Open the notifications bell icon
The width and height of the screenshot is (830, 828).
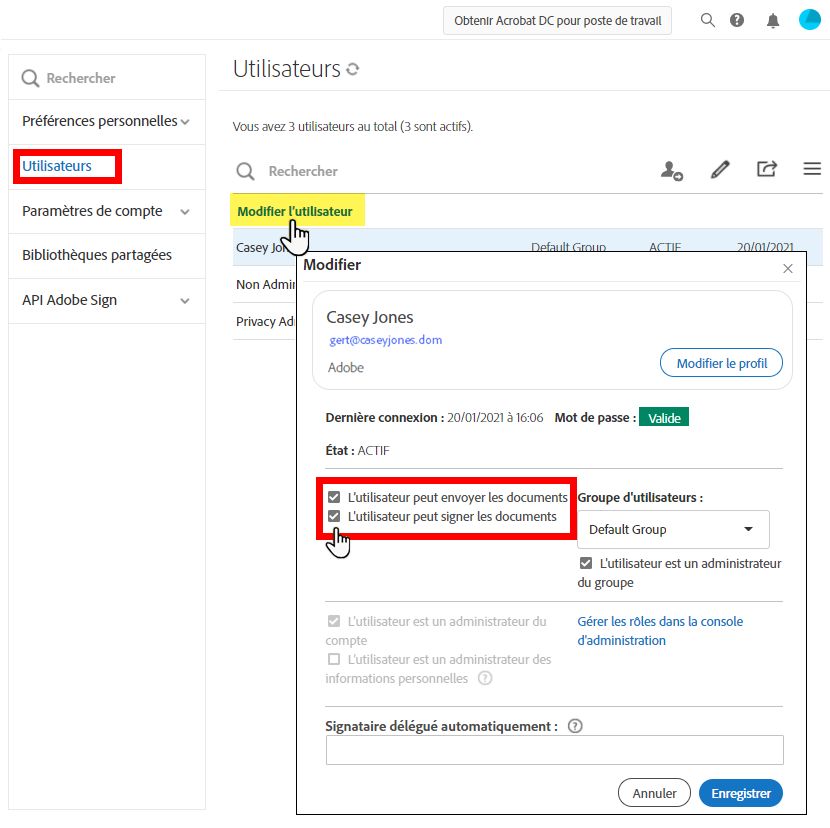pyautogui.click(x=773, y=21)
